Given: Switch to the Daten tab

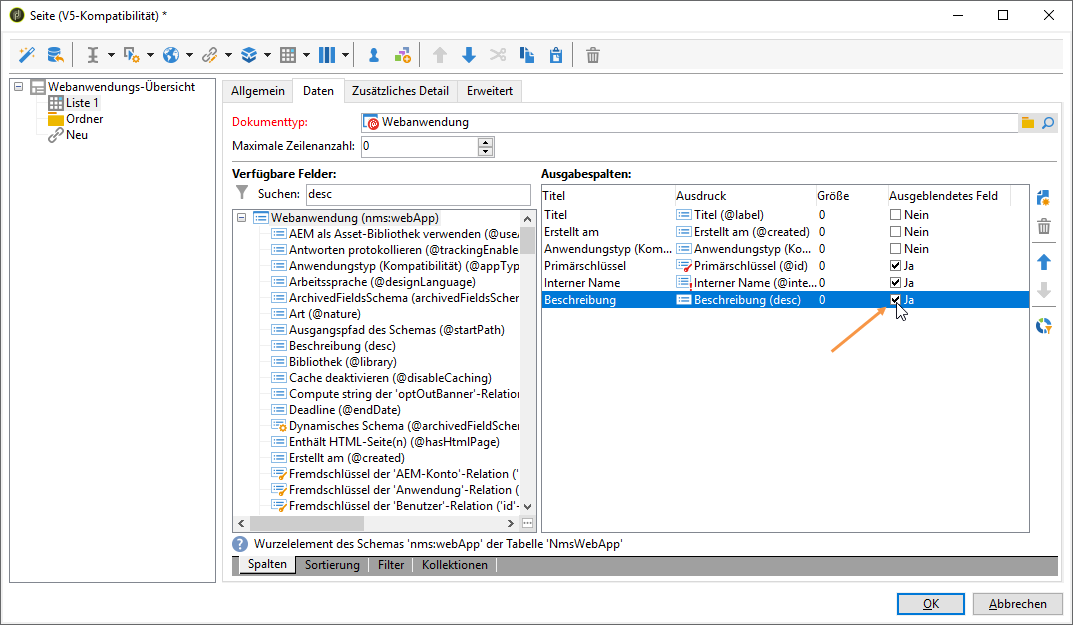Looking at the screenshot, I should click(x=318, y=91).
